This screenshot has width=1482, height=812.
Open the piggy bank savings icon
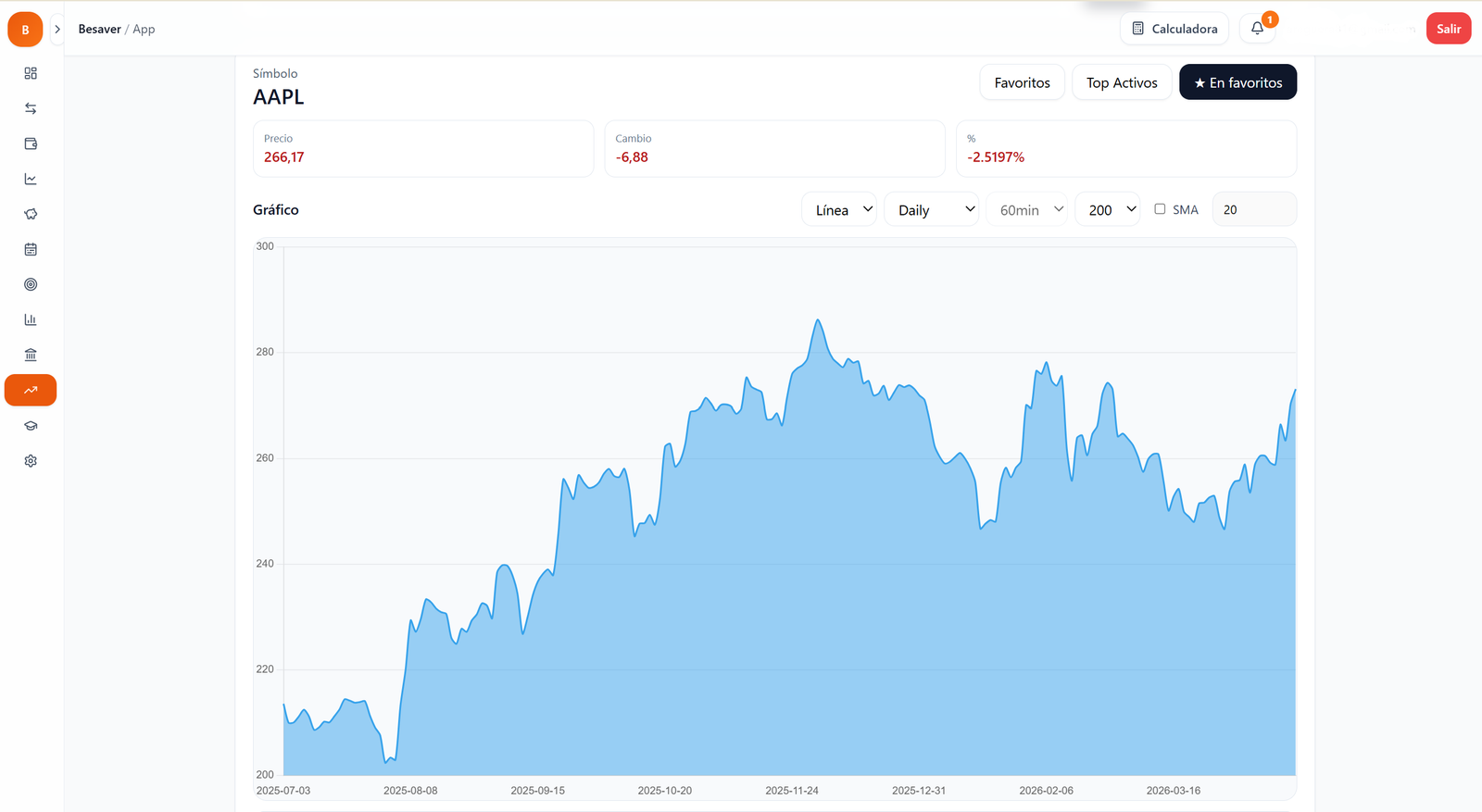(x=31, y=214)
